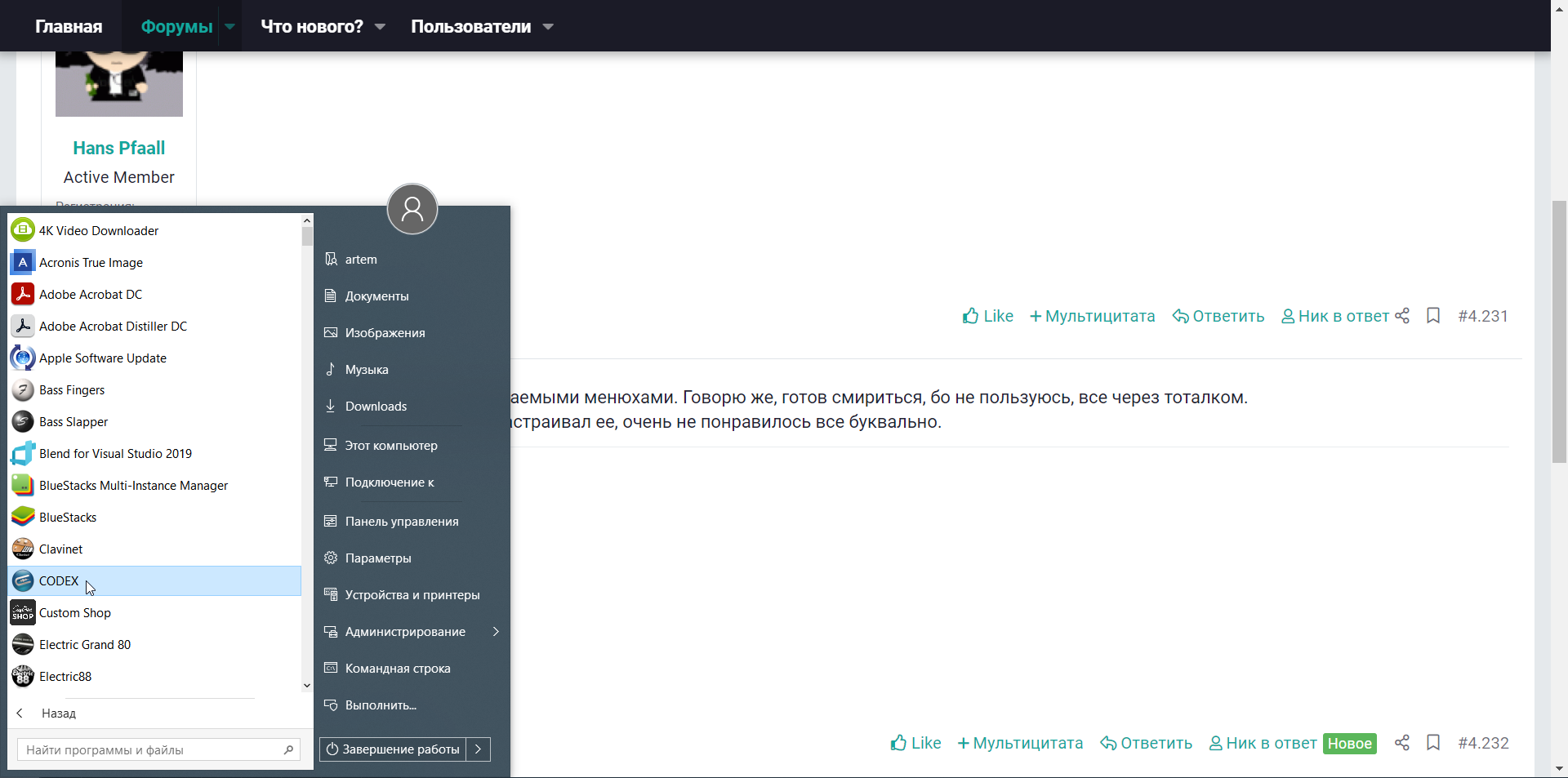Click the share icon on post #4.231

[1402, 316]
